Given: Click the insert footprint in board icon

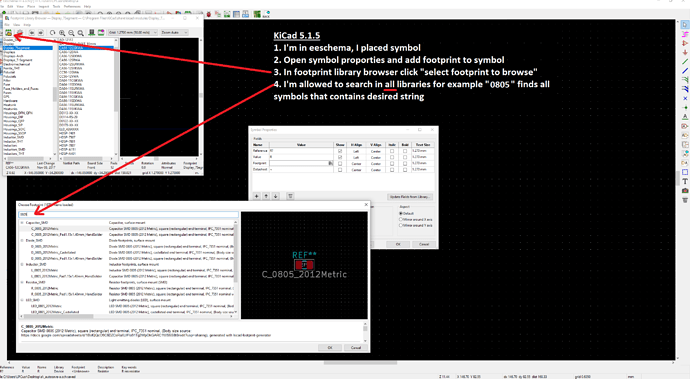Looking at the screenshot, I should click(x=101, y=33).
